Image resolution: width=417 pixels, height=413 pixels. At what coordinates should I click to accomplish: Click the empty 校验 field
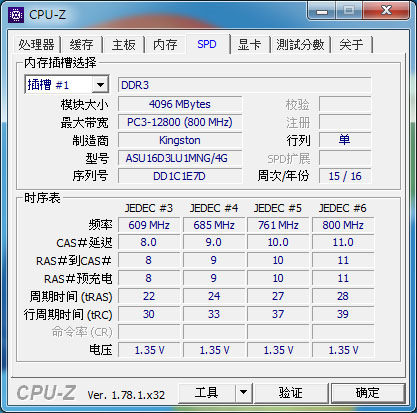tap(345, 104)
